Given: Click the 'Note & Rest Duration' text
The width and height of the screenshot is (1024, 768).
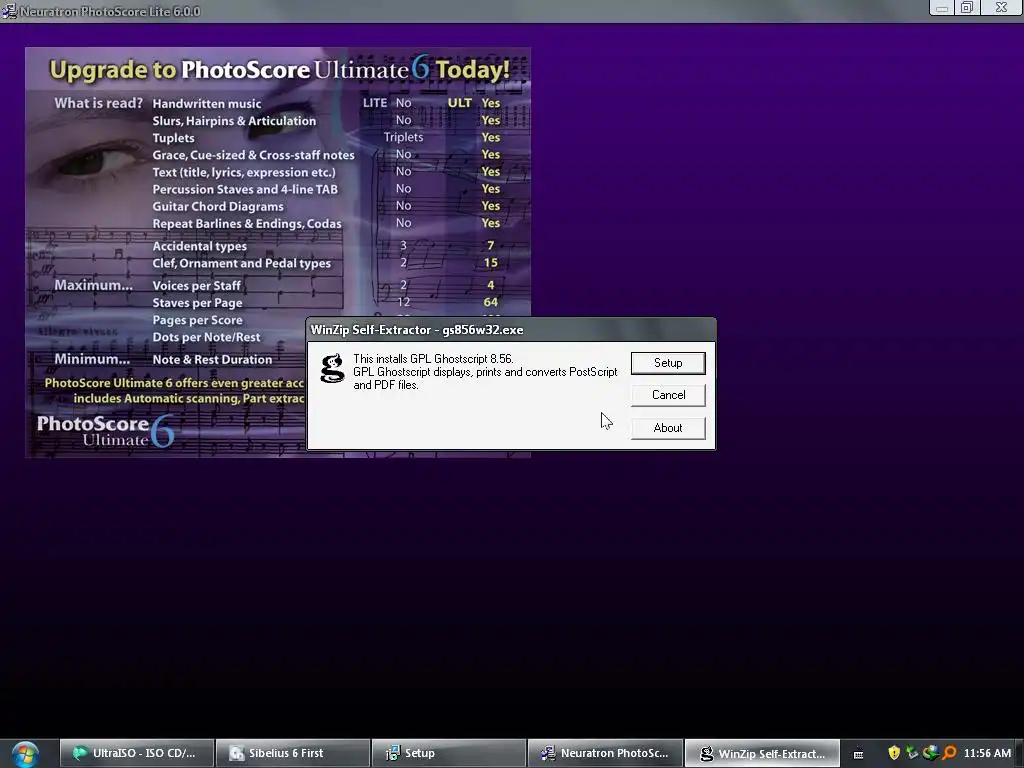Looking at the screenshot, I should pyautogui.click(x=212, y=359).
